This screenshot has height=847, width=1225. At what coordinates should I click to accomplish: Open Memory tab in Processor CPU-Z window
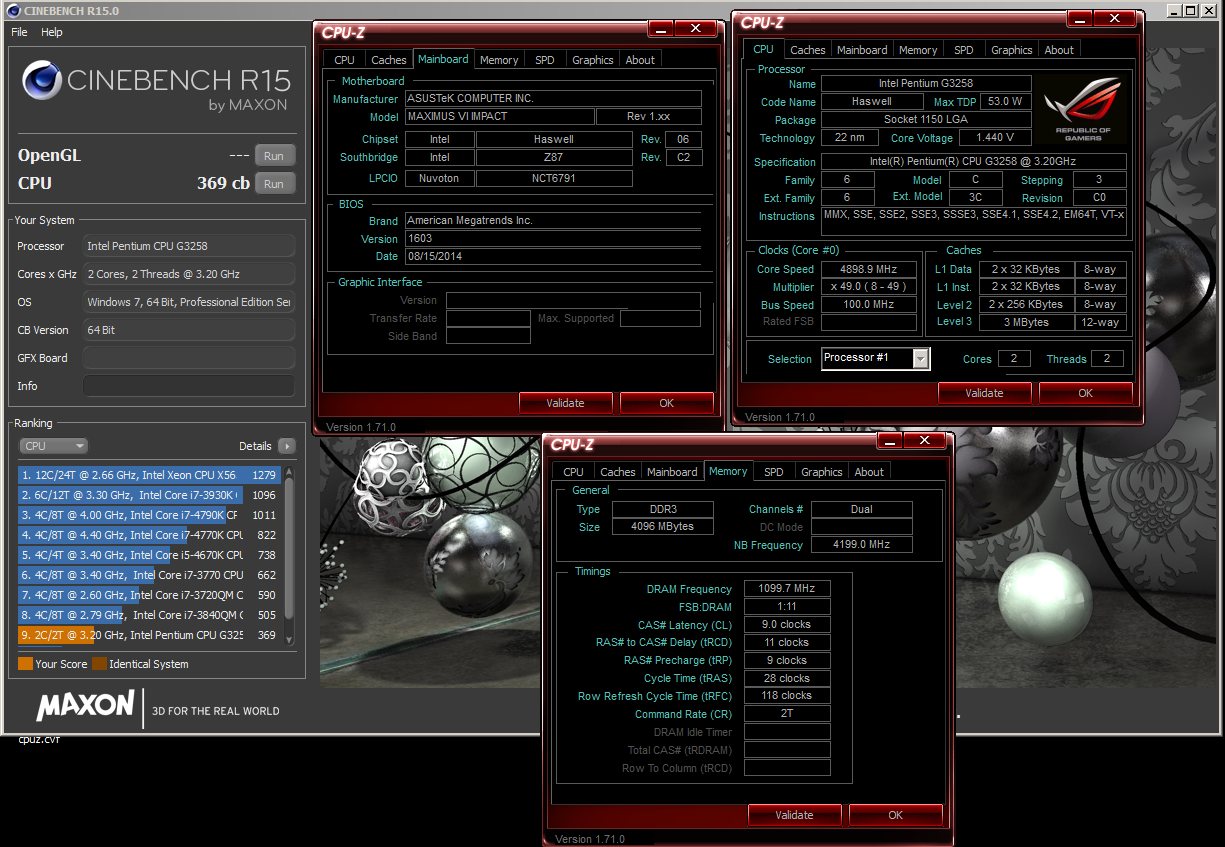coord(918,50)
